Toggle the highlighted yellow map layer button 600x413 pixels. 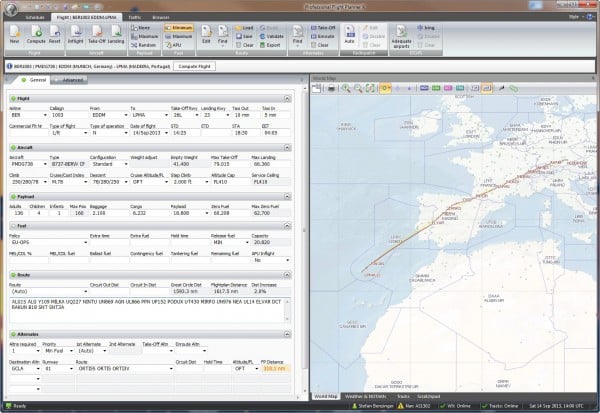click(x=386, y=88)
